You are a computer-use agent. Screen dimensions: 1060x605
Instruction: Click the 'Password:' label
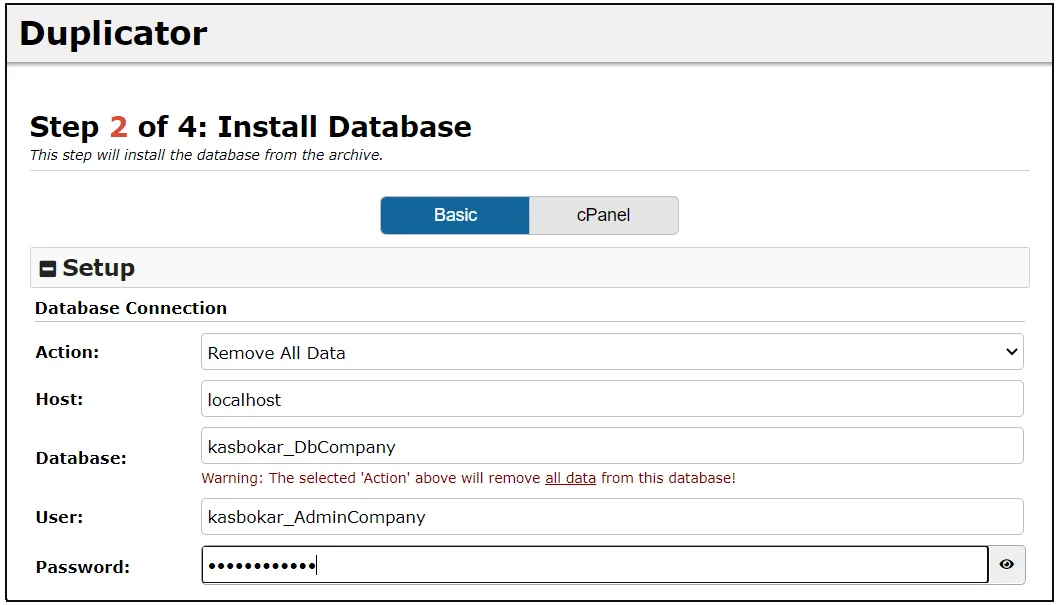82,567
